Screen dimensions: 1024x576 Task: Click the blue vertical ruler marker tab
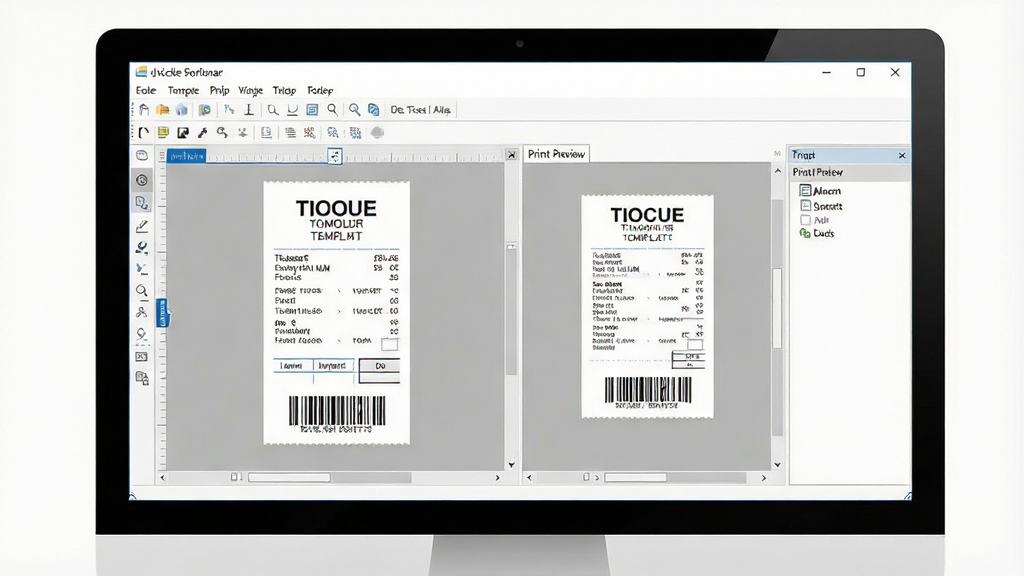point(161,312)
